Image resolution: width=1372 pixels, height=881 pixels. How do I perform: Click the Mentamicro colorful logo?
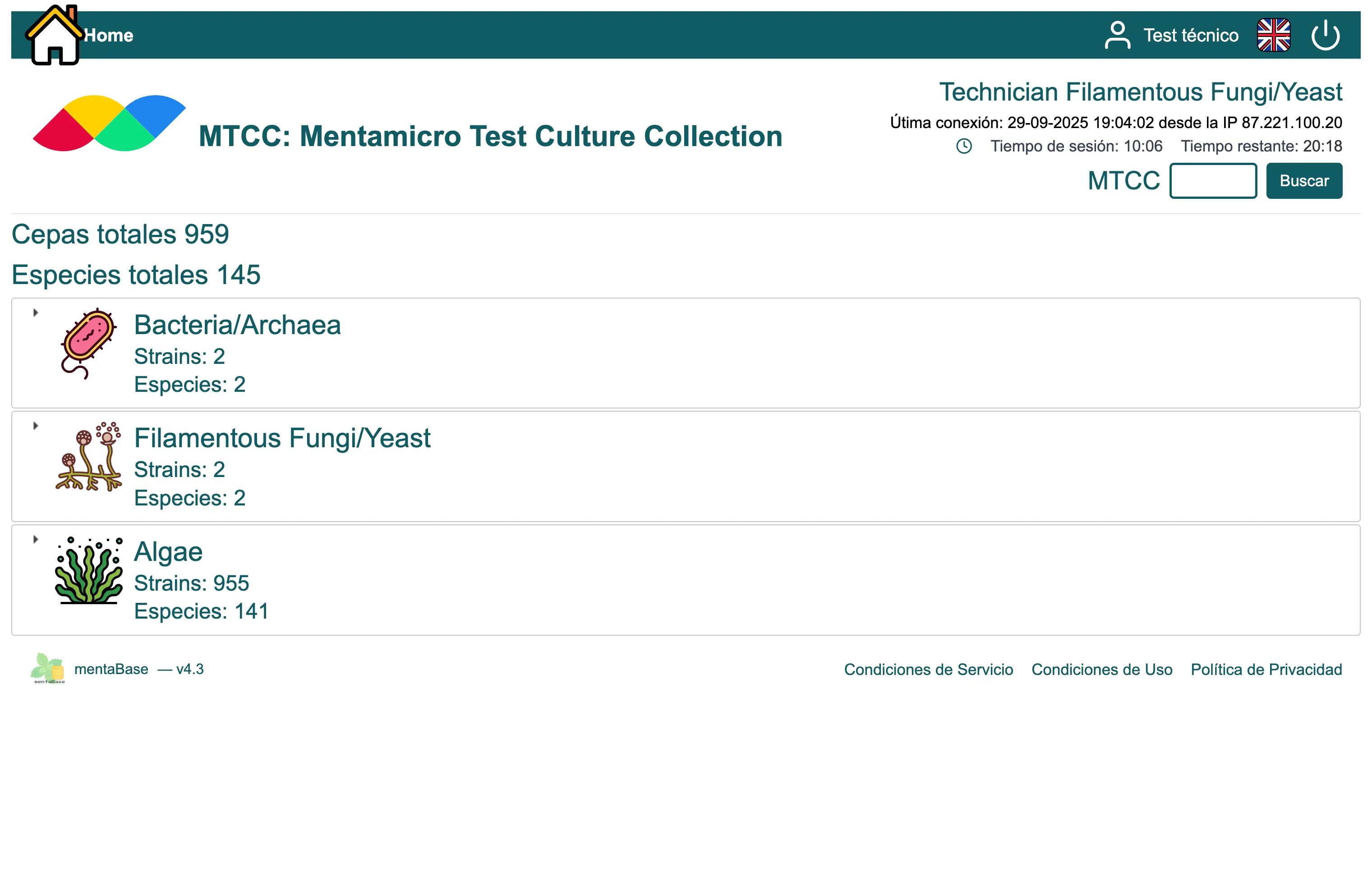(x=109, y=124)
